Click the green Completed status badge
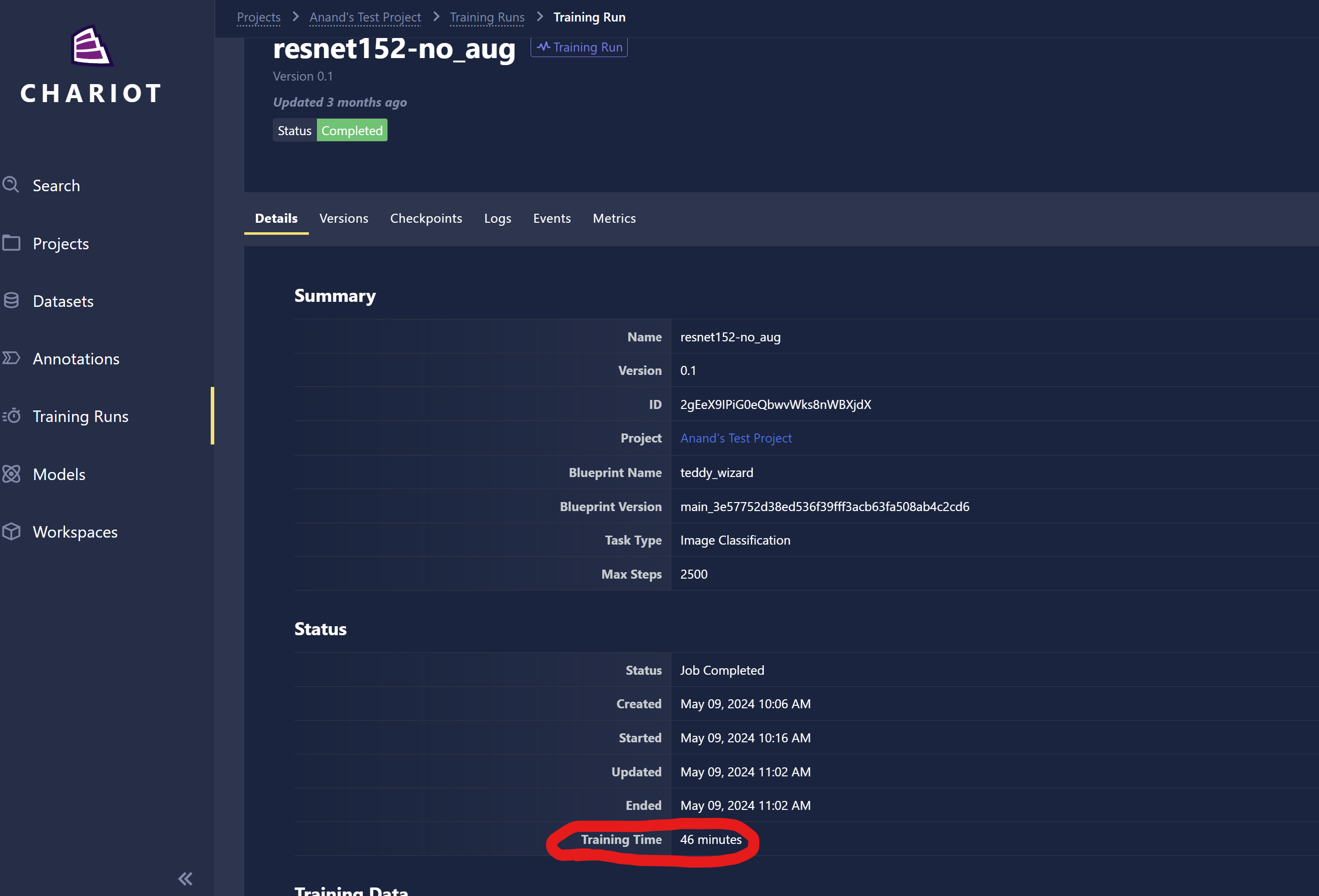Viewport: 1319px width, 896px height. click(352, 131)
